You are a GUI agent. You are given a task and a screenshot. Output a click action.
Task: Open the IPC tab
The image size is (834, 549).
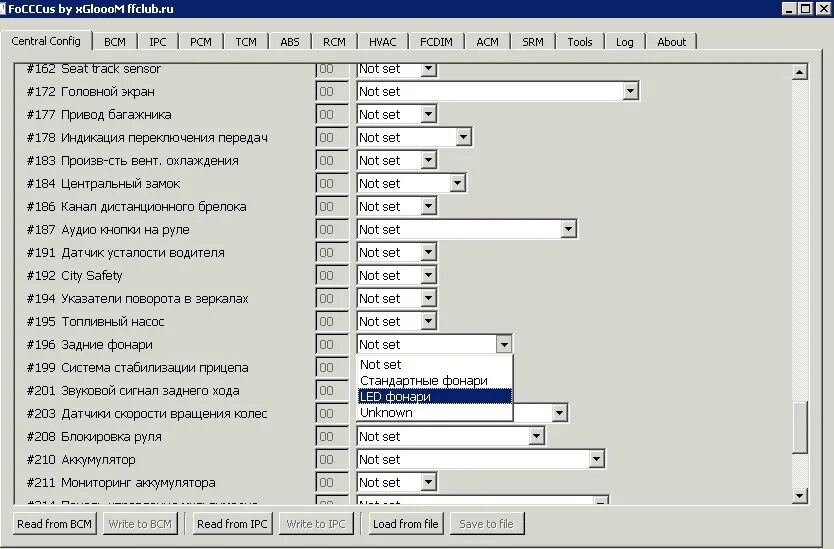tap(157, 42)
